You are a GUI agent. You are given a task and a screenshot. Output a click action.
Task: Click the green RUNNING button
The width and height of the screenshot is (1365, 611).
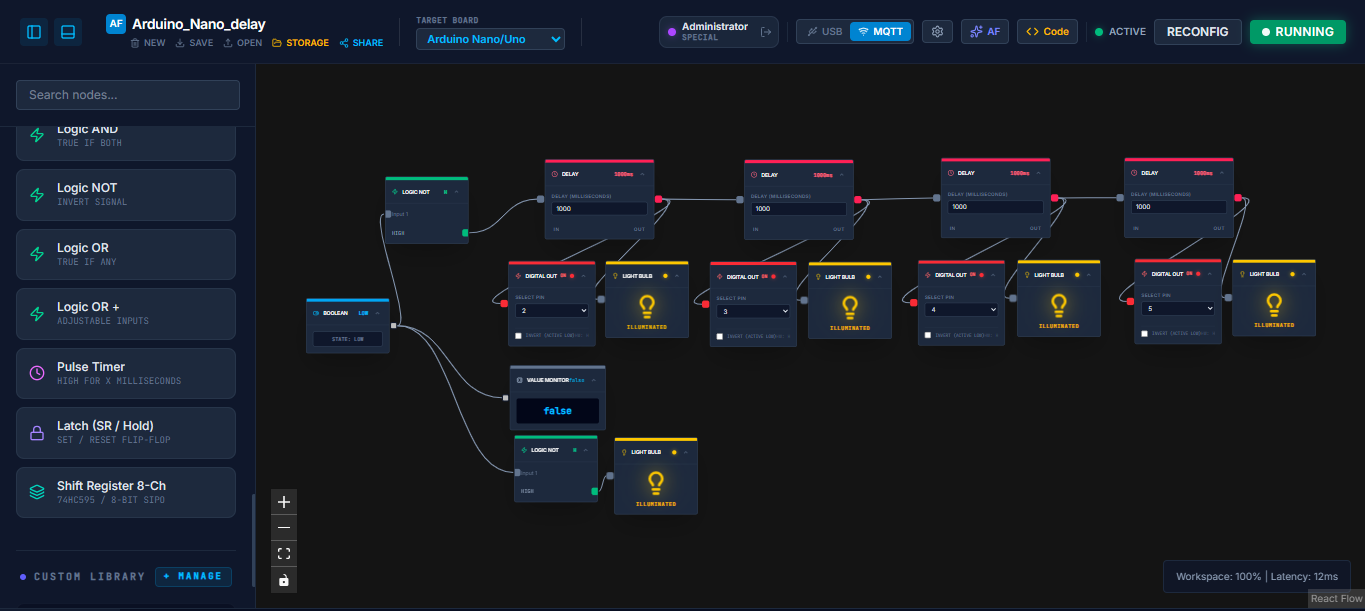tap(1297, 32)
